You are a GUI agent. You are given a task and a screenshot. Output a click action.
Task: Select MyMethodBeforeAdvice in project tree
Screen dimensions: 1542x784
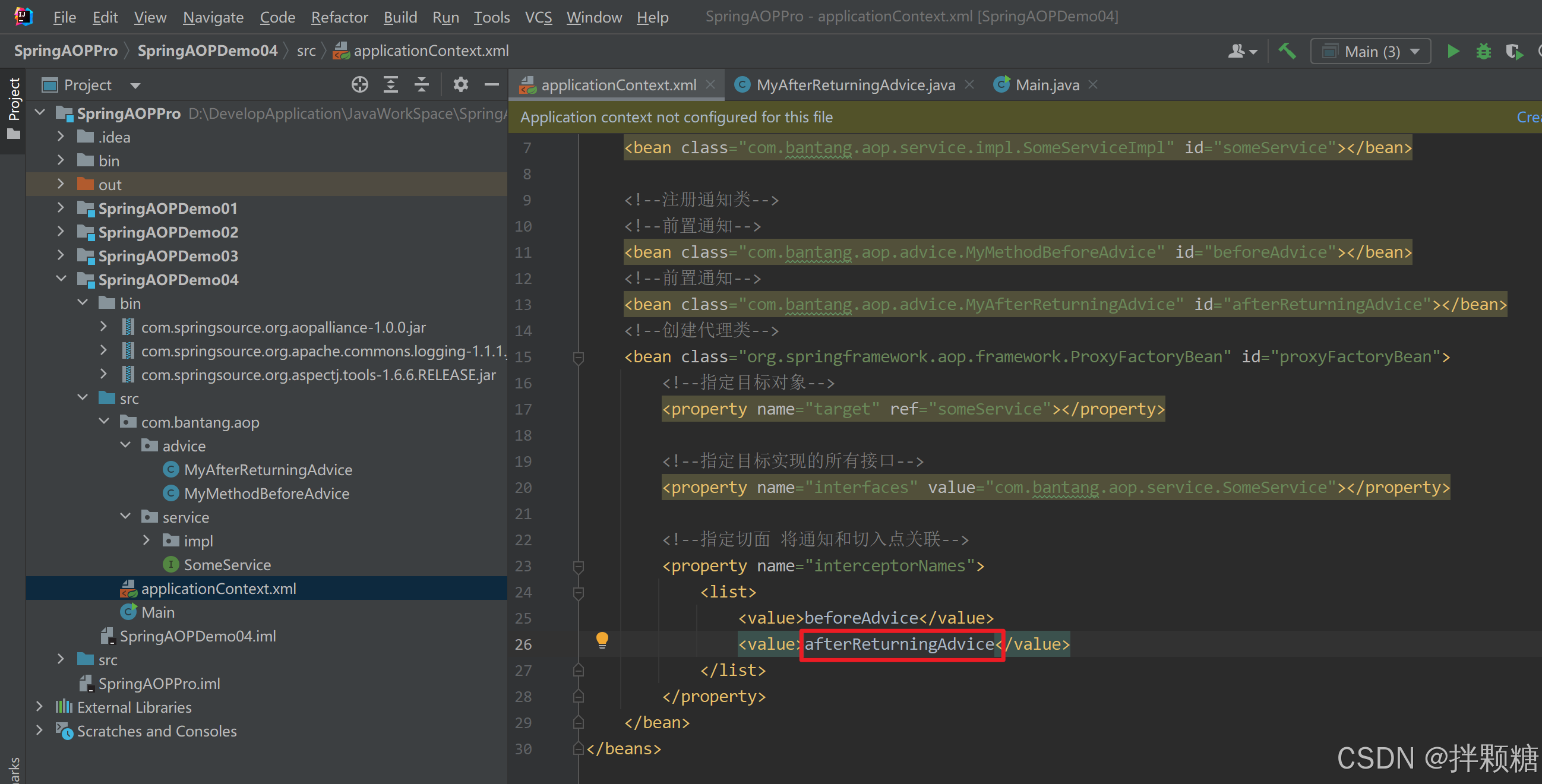[x=266, y=494]
